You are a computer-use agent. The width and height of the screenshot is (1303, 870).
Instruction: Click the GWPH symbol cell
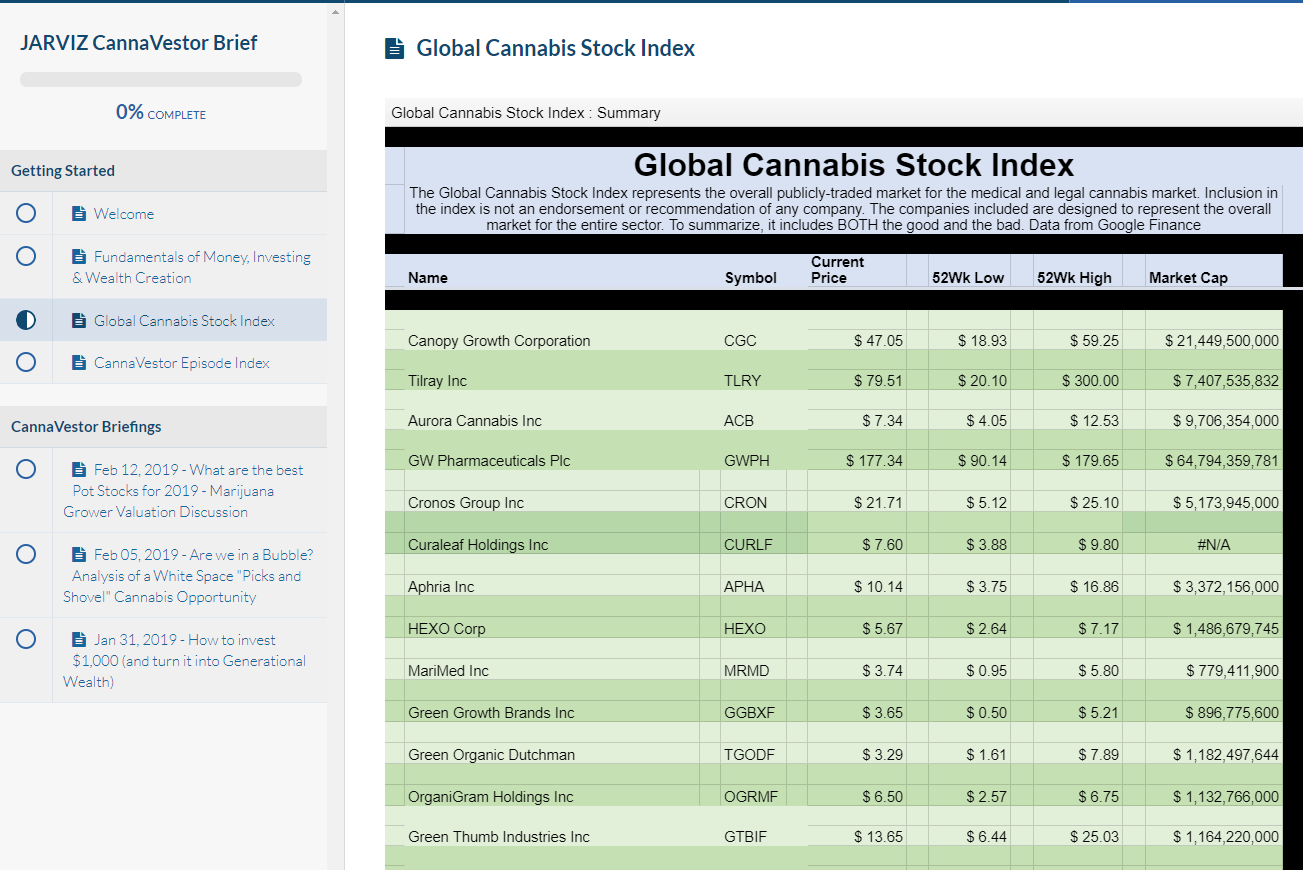coord(747,461)
